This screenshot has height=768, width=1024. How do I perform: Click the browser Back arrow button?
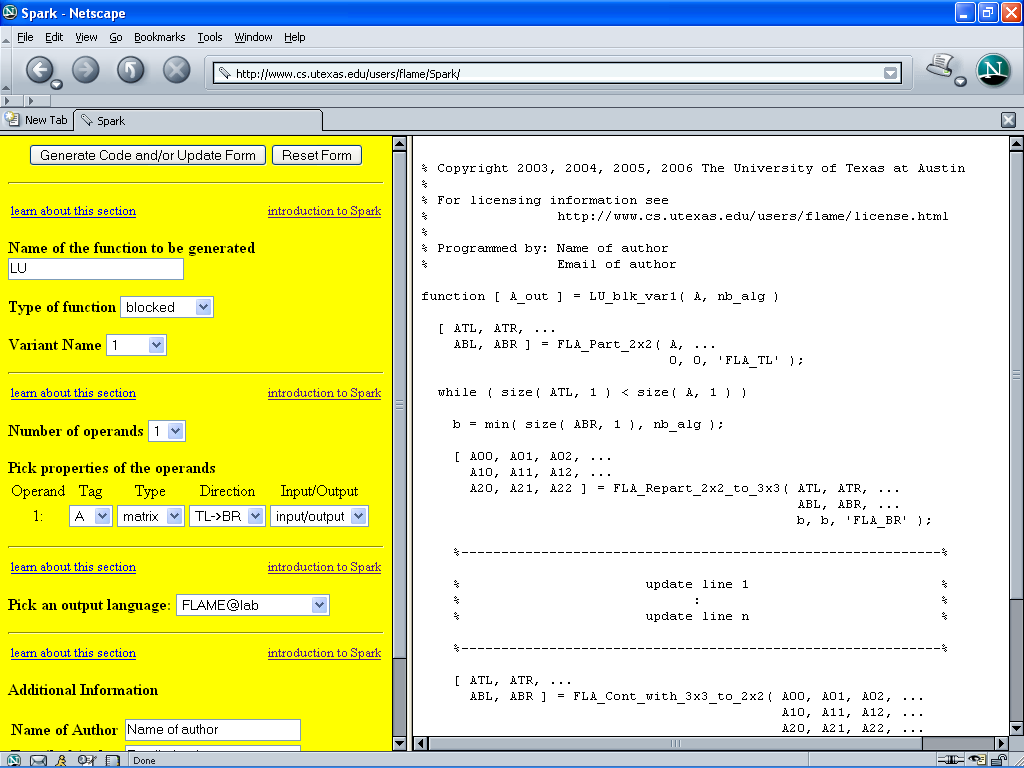pyautogui.click(x=40, y=69)
